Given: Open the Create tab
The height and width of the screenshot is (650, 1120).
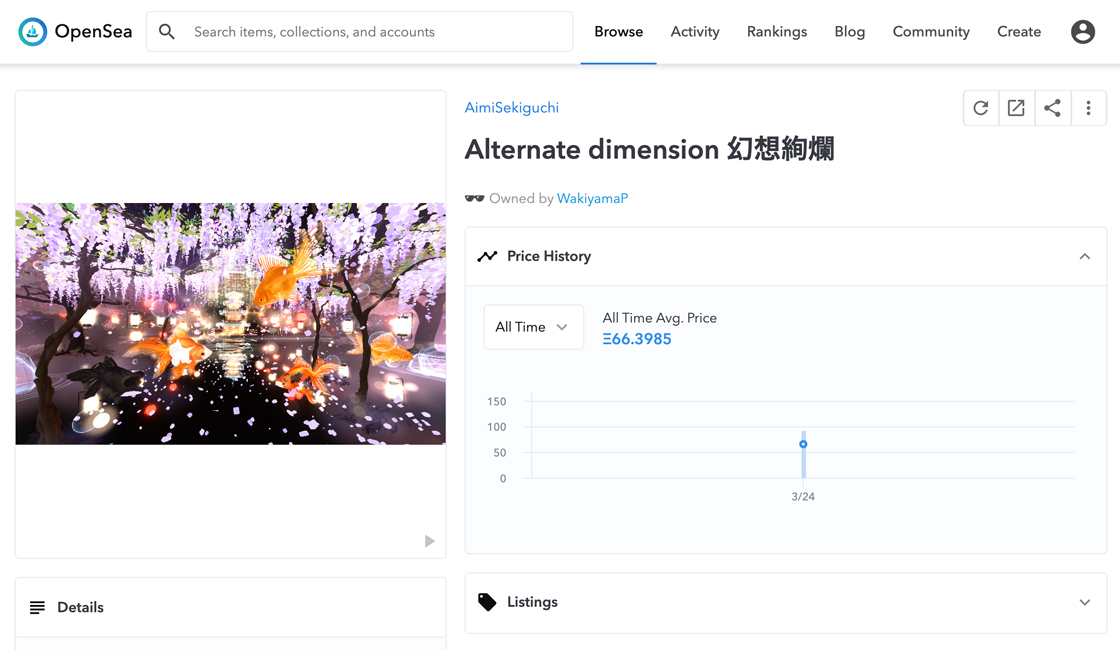Looking at the screenshot, I should [1019, 31].
